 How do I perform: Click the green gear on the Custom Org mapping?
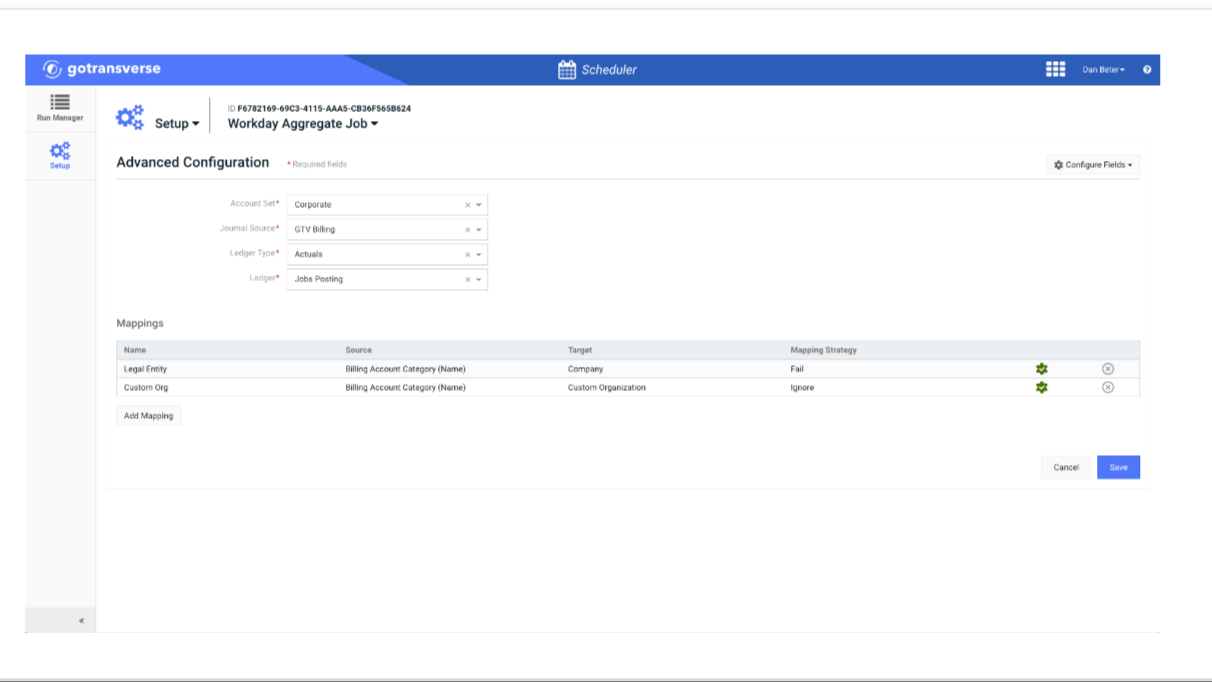coord(1043,388)
